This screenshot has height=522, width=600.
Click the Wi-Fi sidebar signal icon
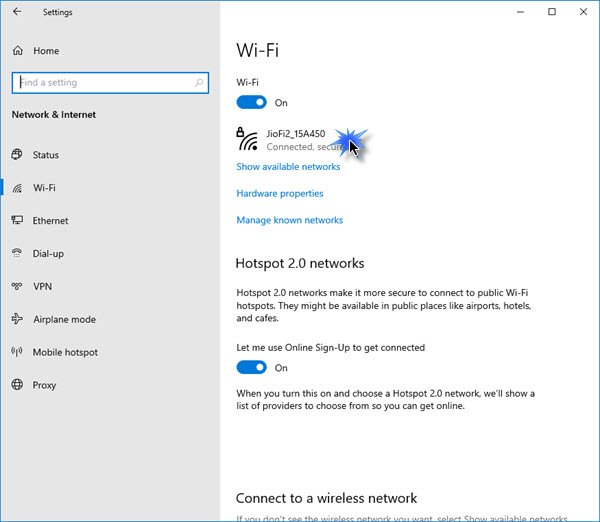tap(17, 188)
